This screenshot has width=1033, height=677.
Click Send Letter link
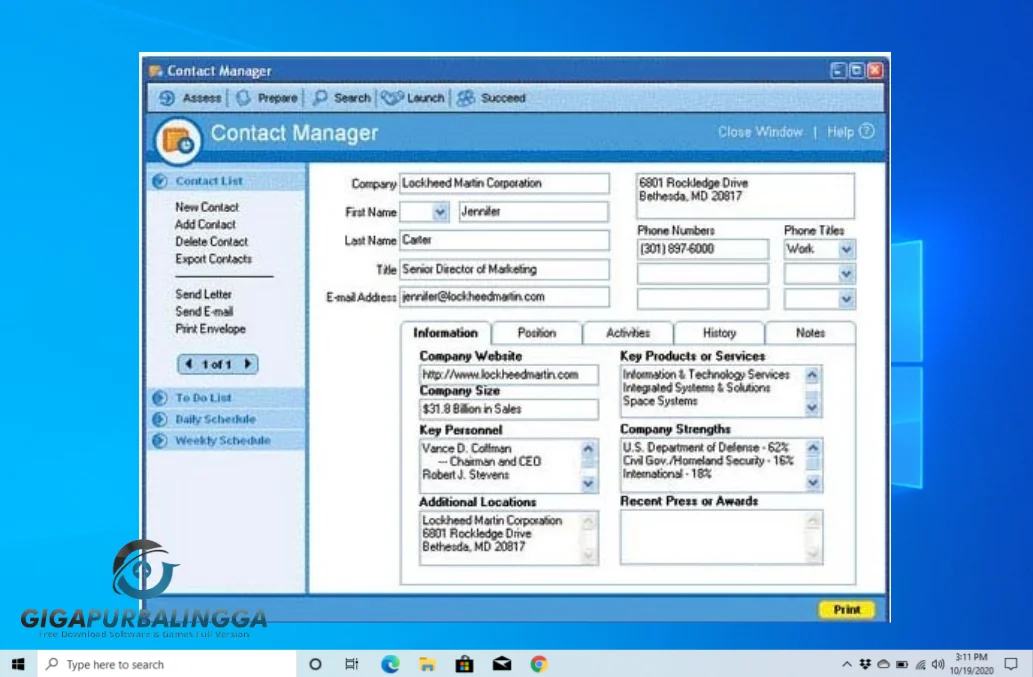(203, 294)
